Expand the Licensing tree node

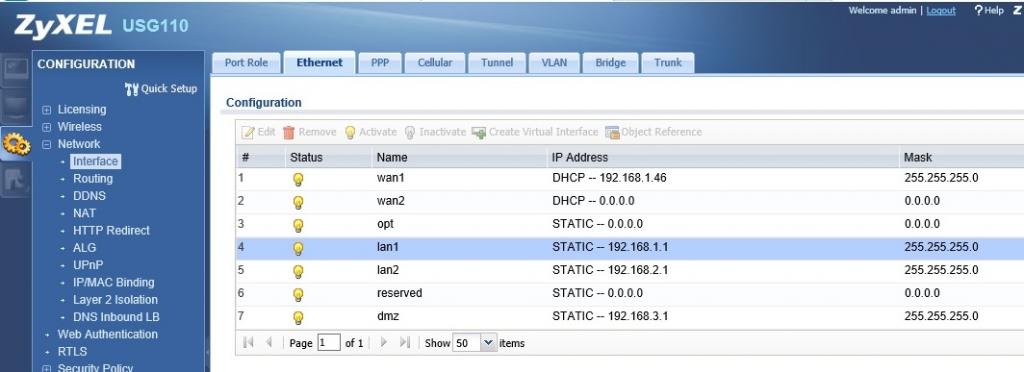click(46, 110)
